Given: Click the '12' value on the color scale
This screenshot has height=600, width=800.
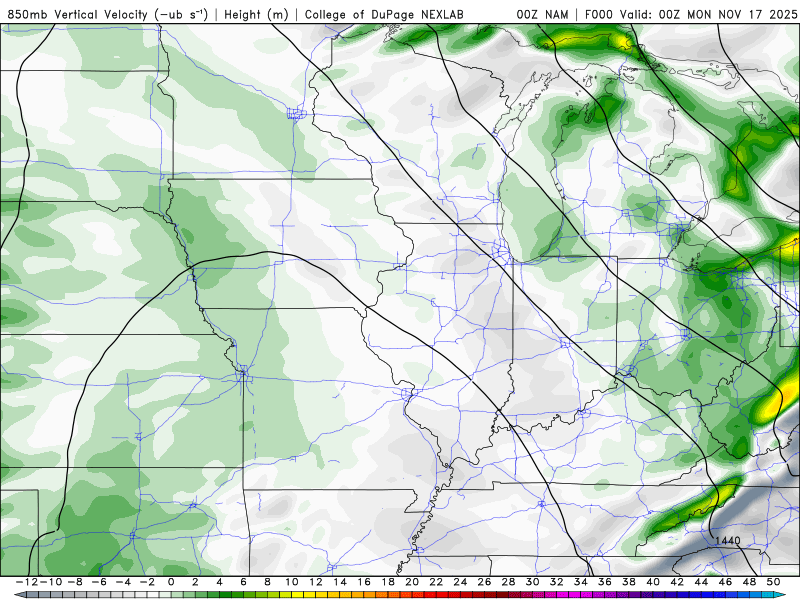Looking at the screenshot, I should 316,582.
